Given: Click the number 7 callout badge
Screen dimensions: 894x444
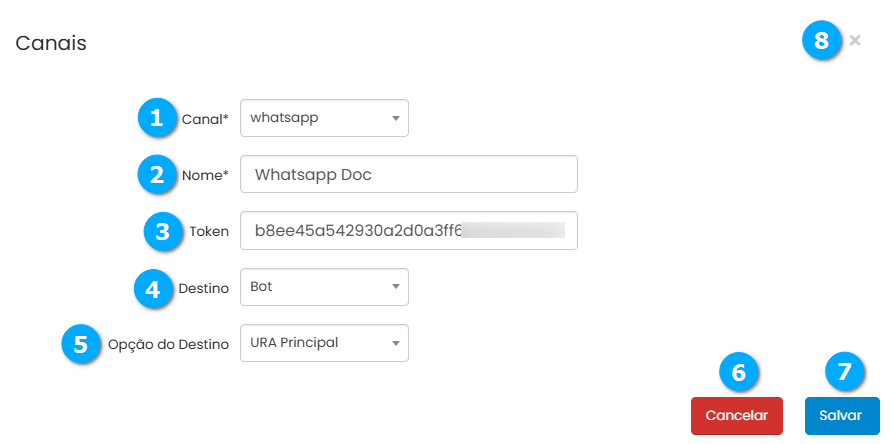Looking at the screenshot, I should (844, 372).
